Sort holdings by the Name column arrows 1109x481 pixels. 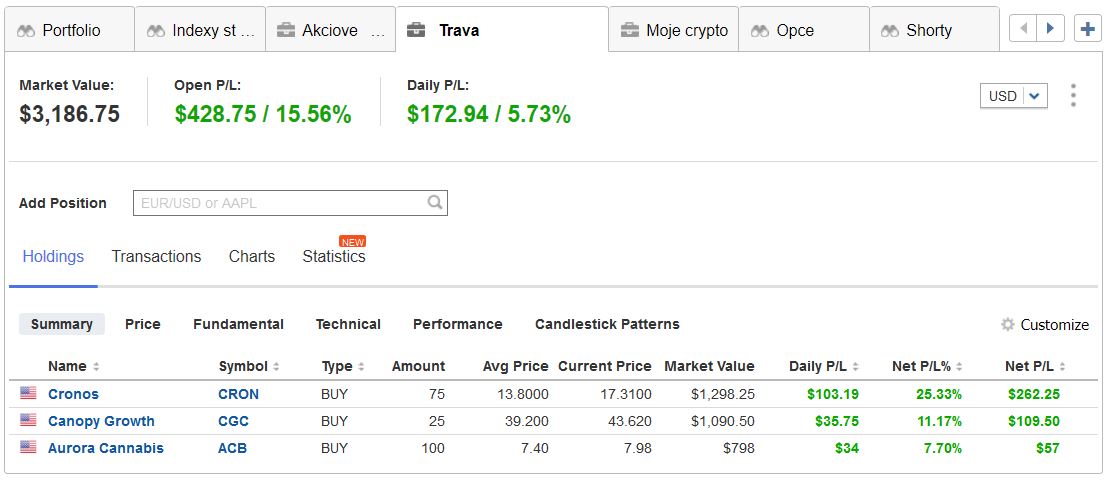point(95,366)
